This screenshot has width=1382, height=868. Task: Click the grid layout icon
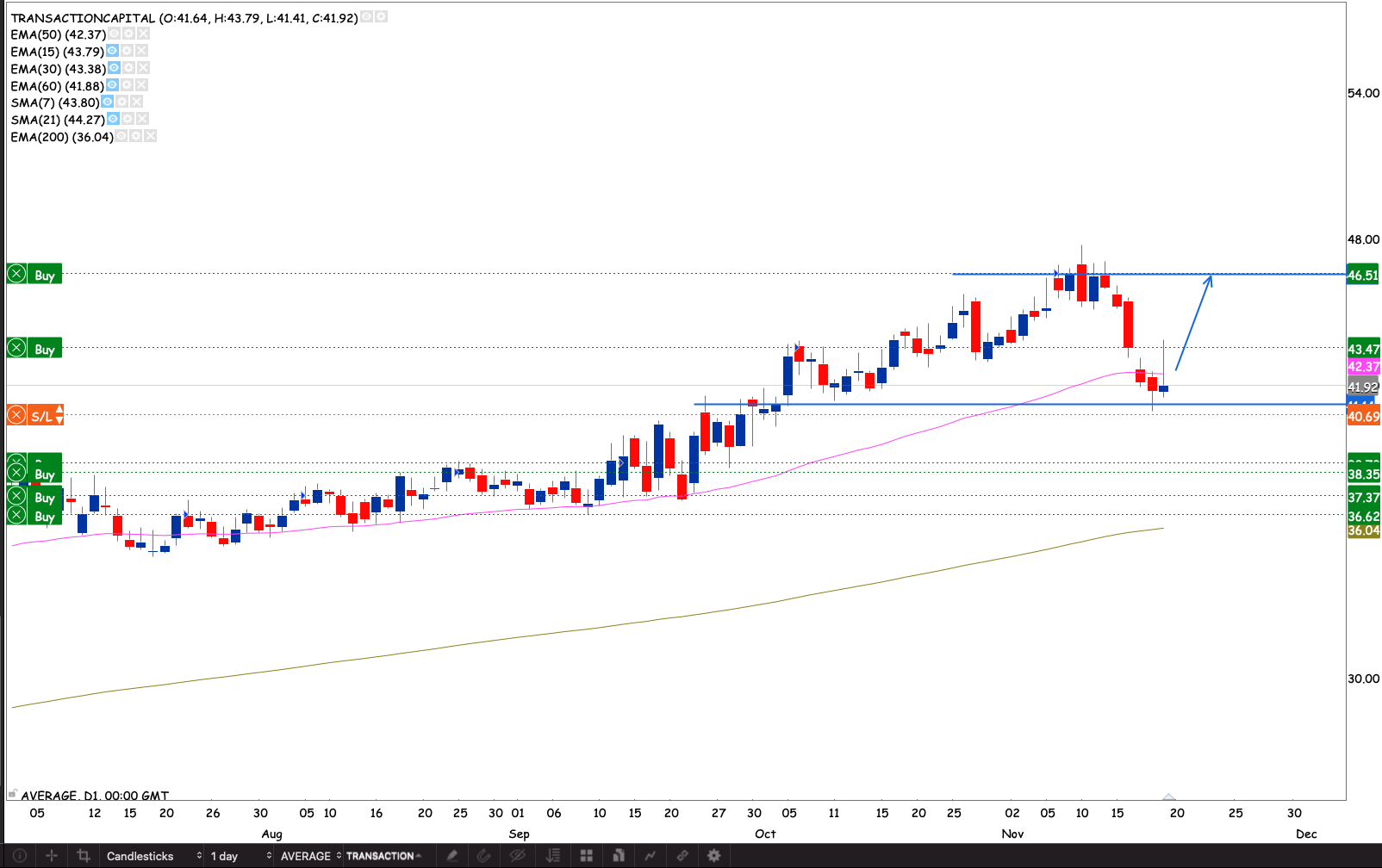(x=586, y=855)
